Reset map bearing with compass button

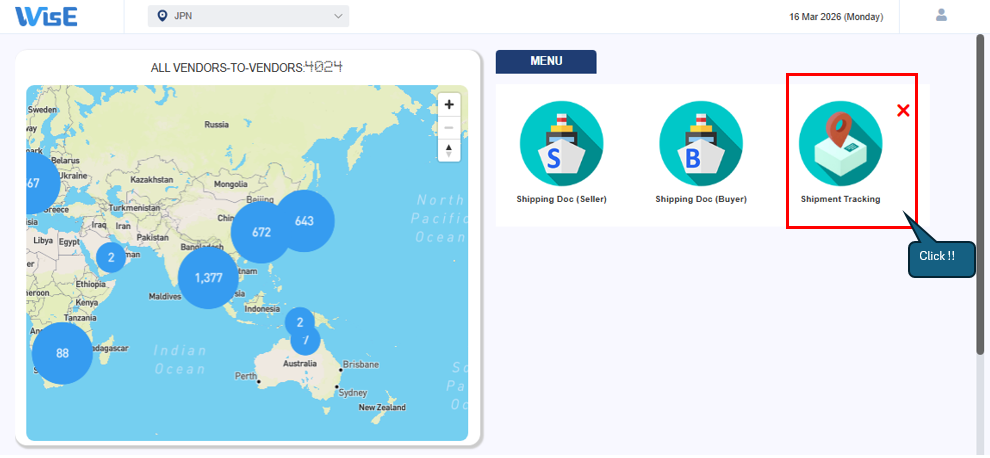click(449, 150)
